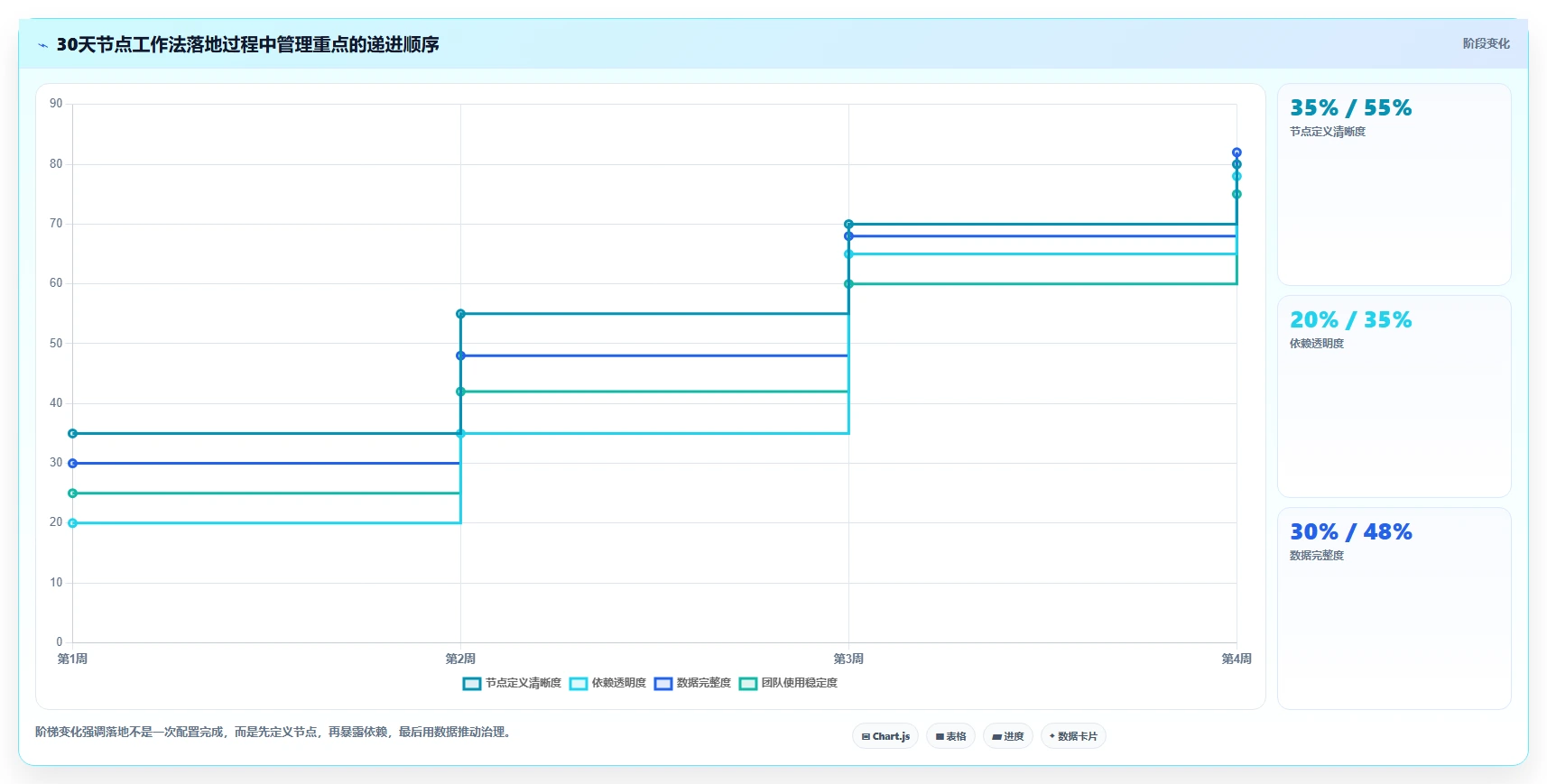Screen dimensions: 1547x784
Task: Click the 团队使用稳定度 point at 第3周 (60)
Action: click(x=848, y=284)
